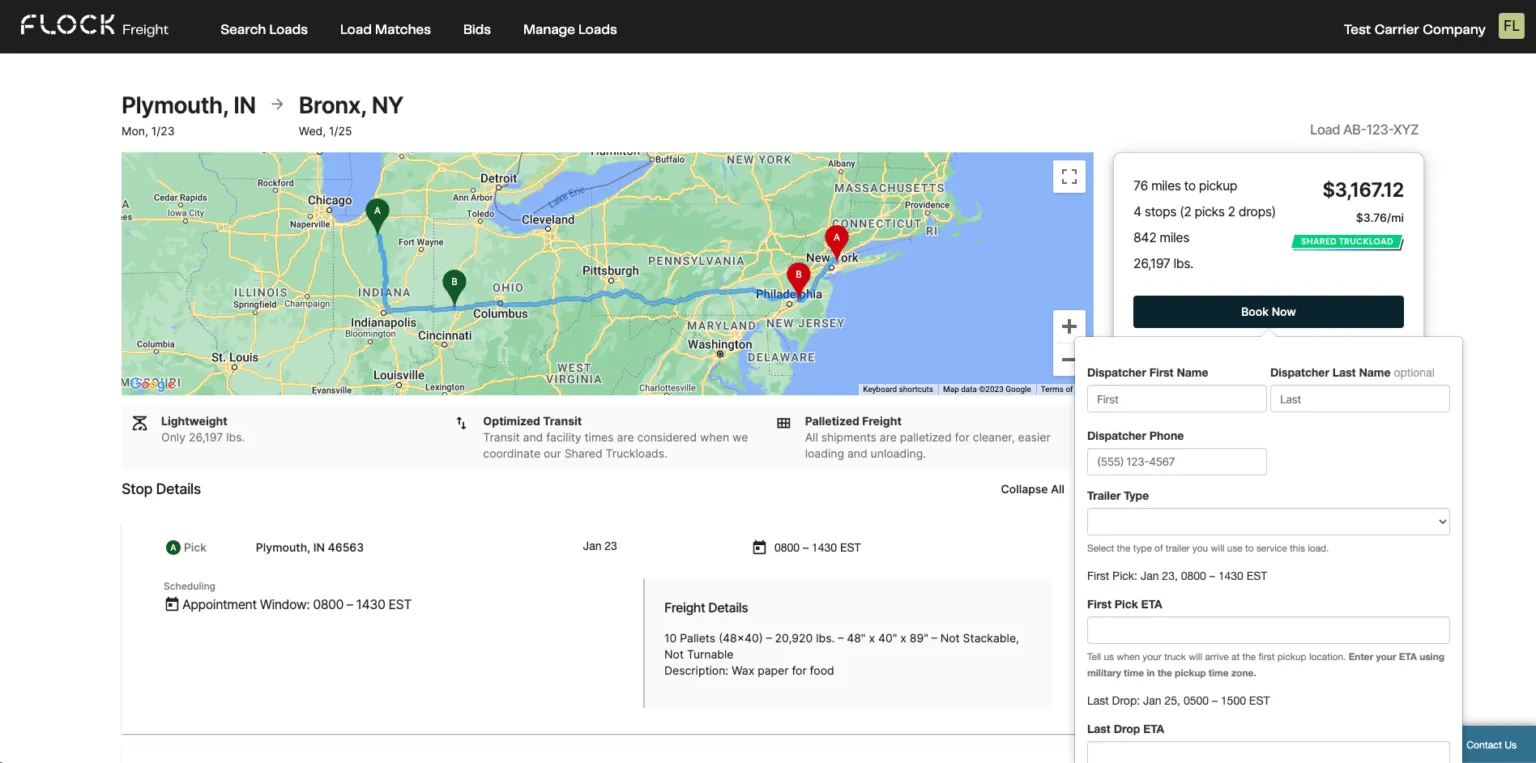This screenshot has width=1536, height=763.
Task: Click the Plymouth, IN 46563 stop address
Action: 310,547
